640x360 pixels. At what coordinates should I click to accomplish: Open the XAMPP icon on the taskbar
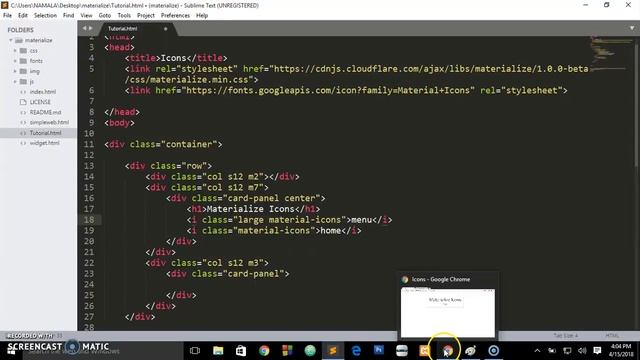point(424,351)
